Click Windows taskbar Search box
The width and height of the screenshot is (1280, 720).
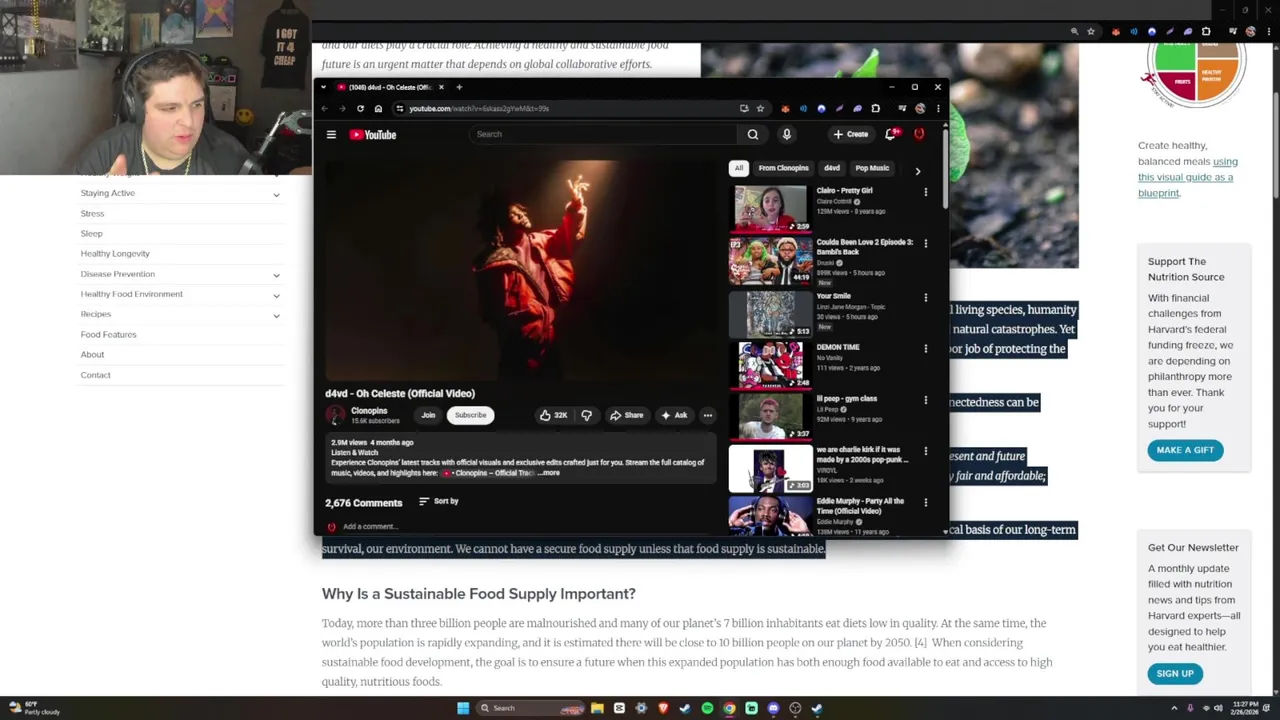coord(531,708)
